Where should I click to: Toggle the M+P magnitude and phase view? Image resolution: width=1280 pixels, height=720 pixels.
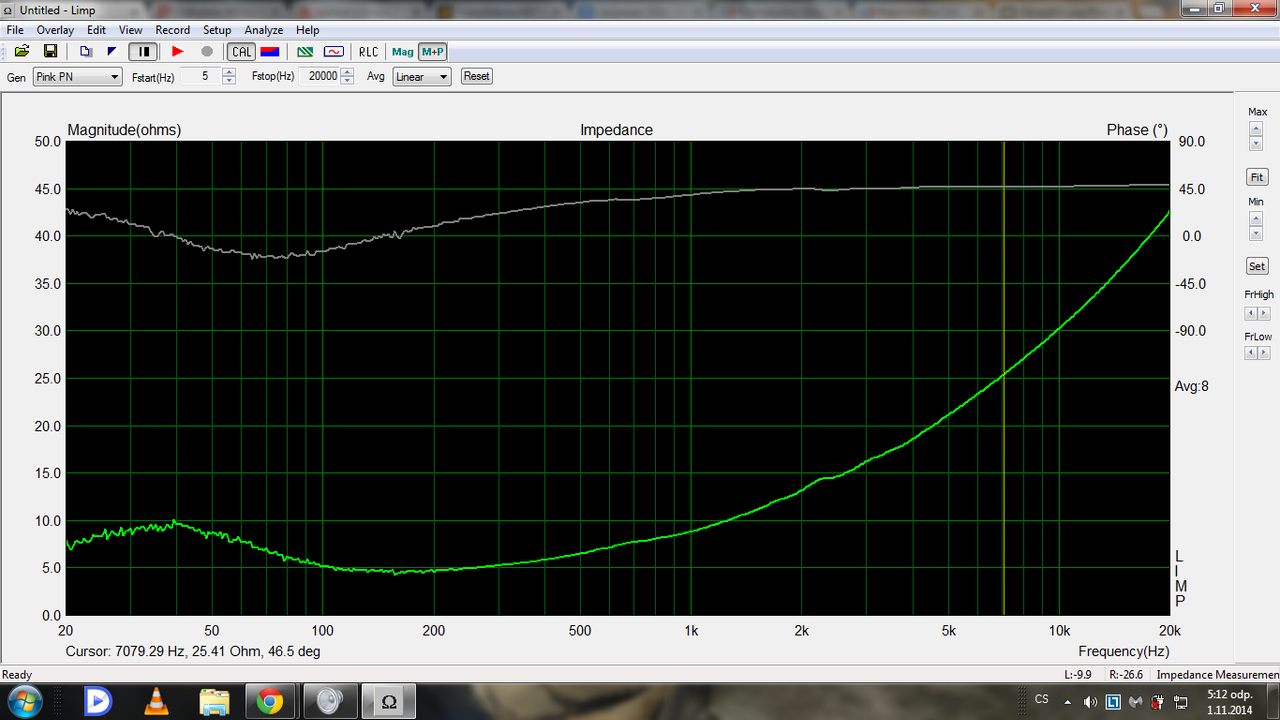[x=433, y=51]
